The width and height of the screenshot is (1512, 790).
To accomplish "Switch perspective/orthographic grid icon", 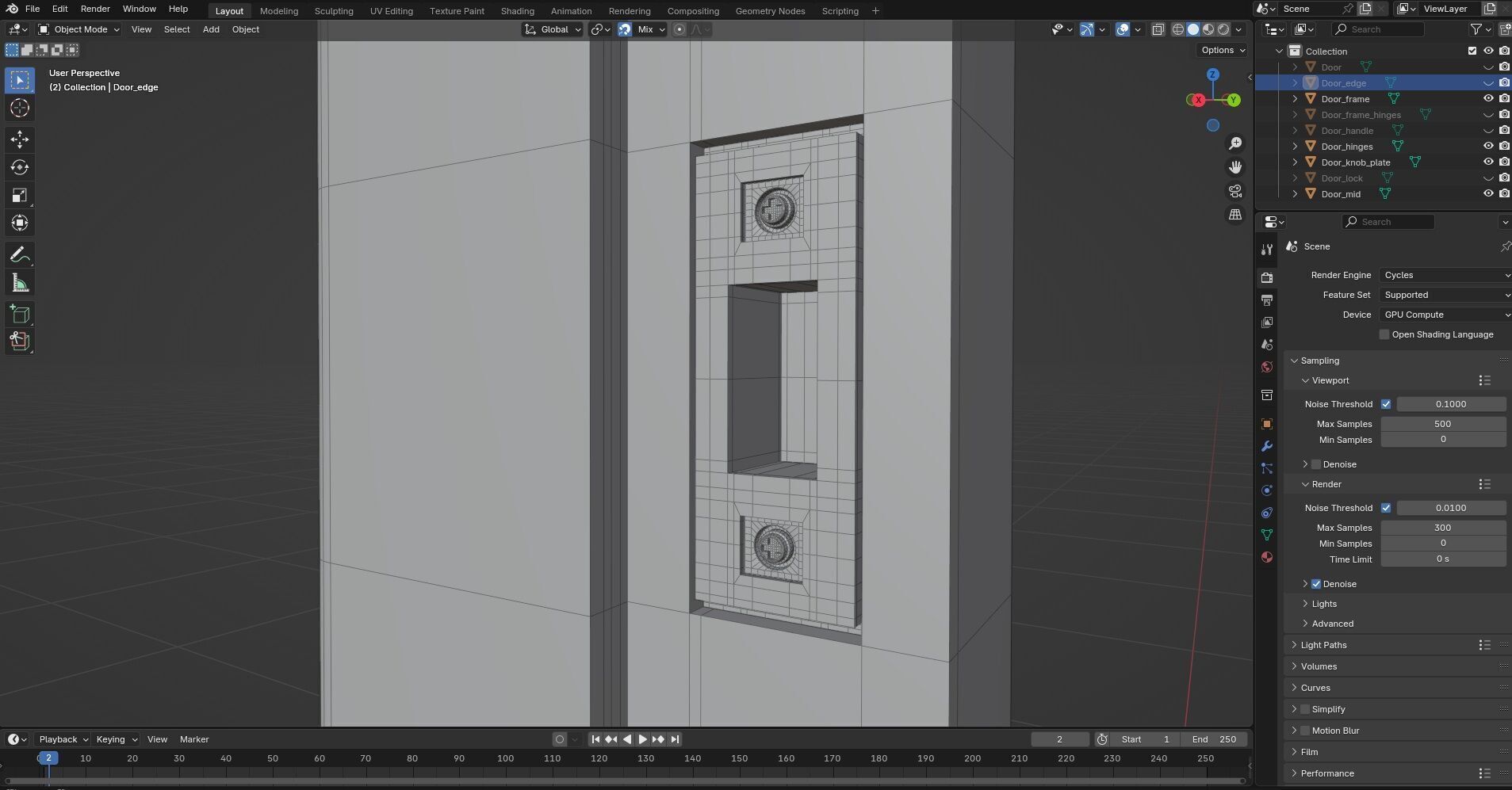I will [1235, 215].
